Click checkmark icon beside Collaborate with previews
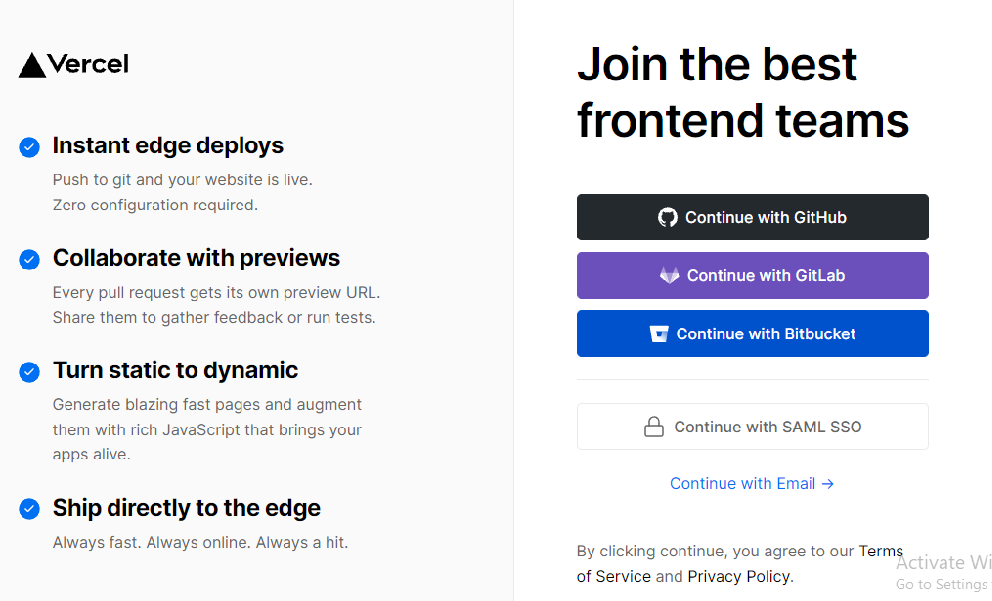The width and height of the screenshot is (992, 601). [x=29, y=259]
